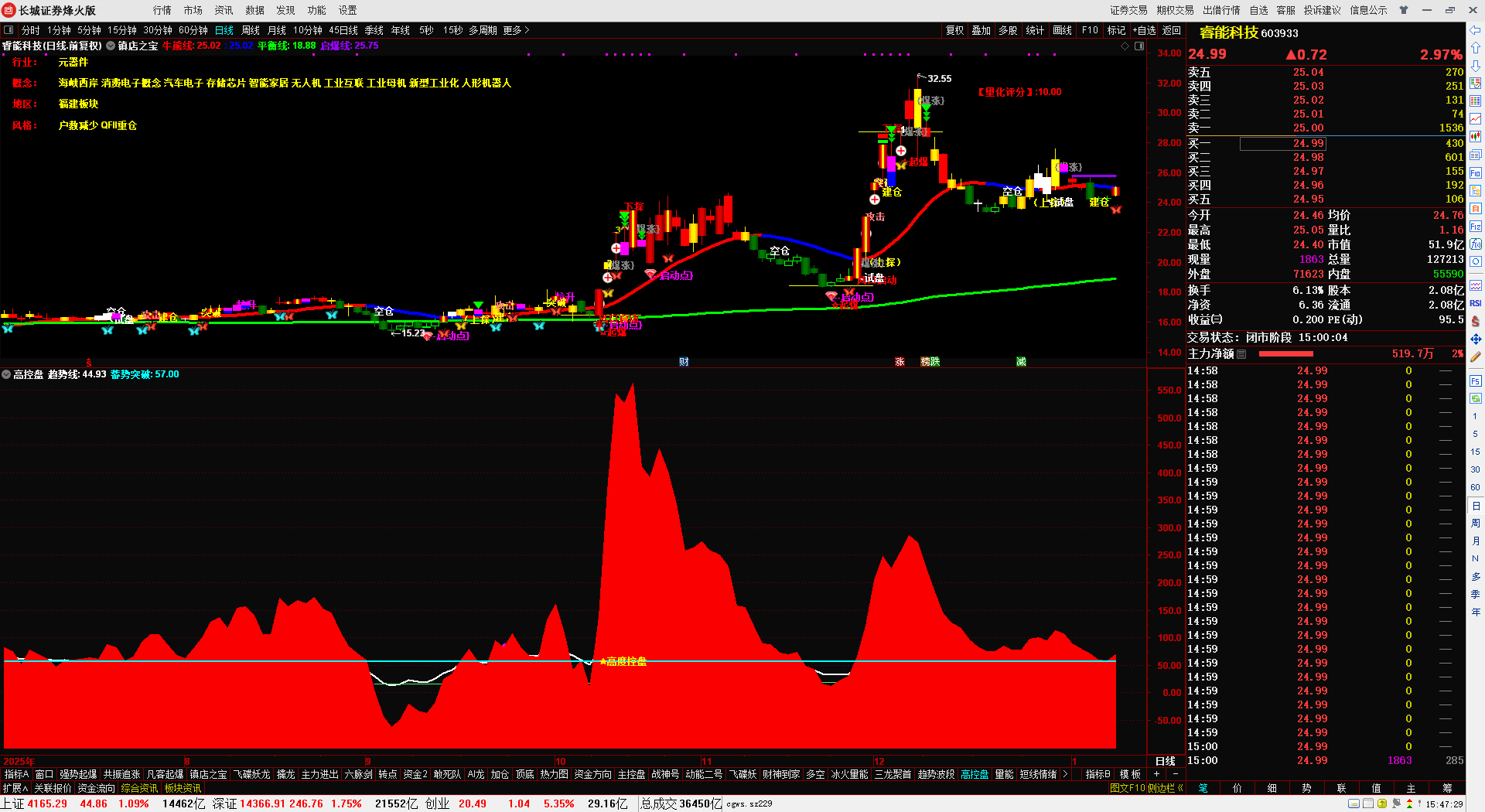Click the yellow round status bar icon
Image resolution: width=1485 pixels, height=812 pixels.
pos(1382,803)
